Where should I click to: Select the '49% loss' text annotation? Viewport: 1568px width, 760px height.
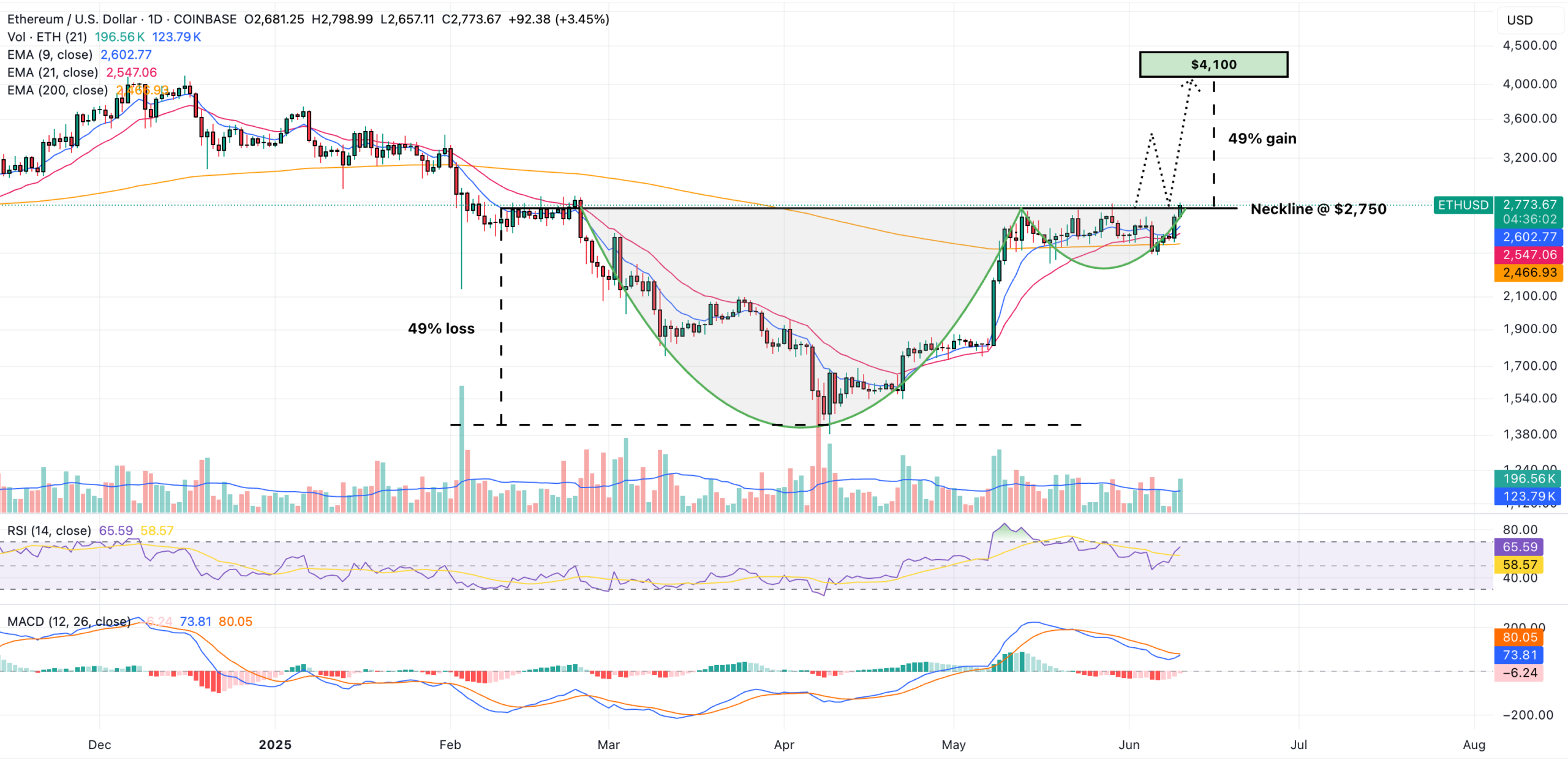441,328
